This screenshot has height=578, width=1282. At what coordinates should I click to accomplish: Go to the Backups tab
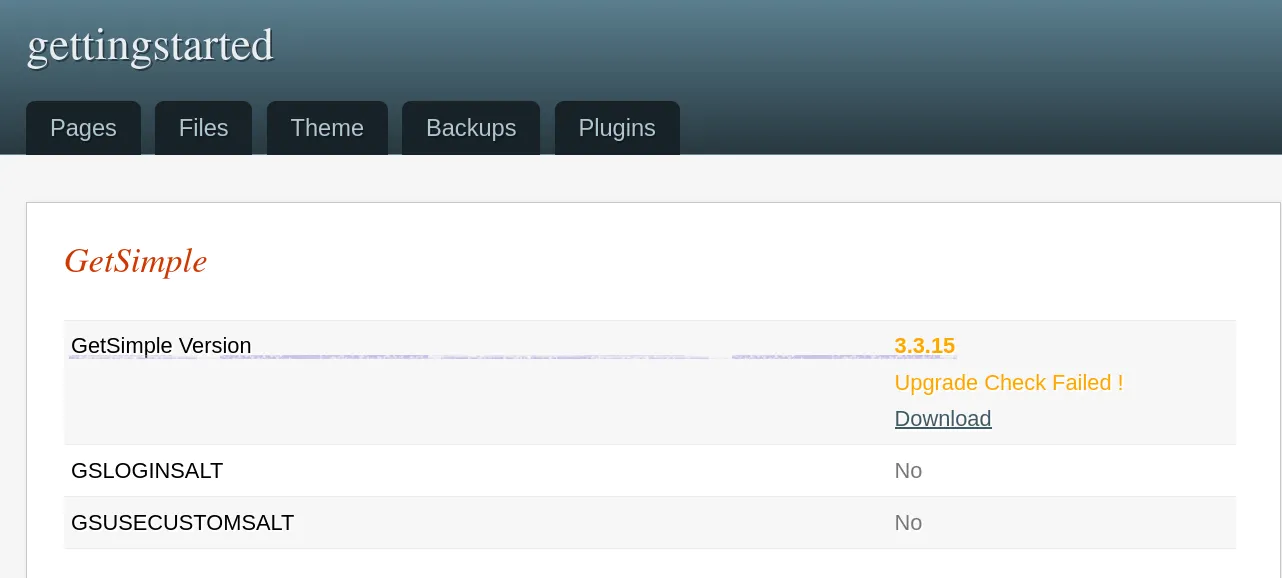471,128
